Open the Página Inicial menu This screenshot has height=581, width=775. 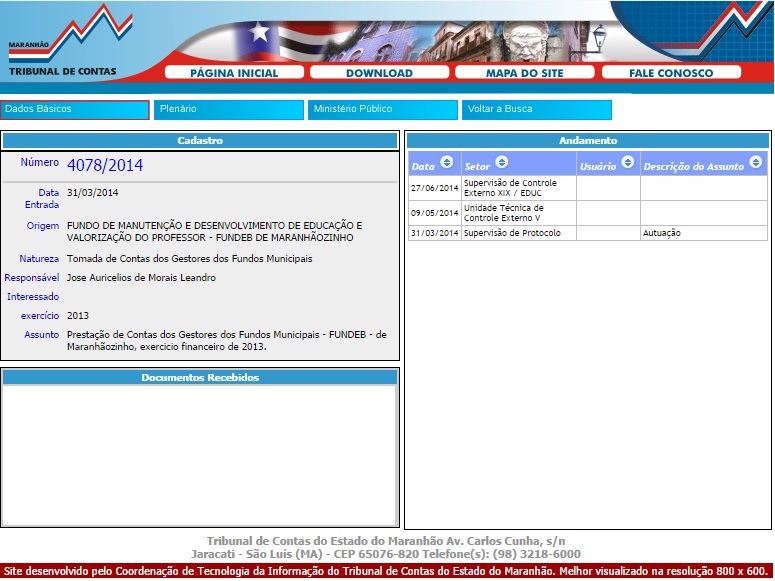tap(234, 73)
